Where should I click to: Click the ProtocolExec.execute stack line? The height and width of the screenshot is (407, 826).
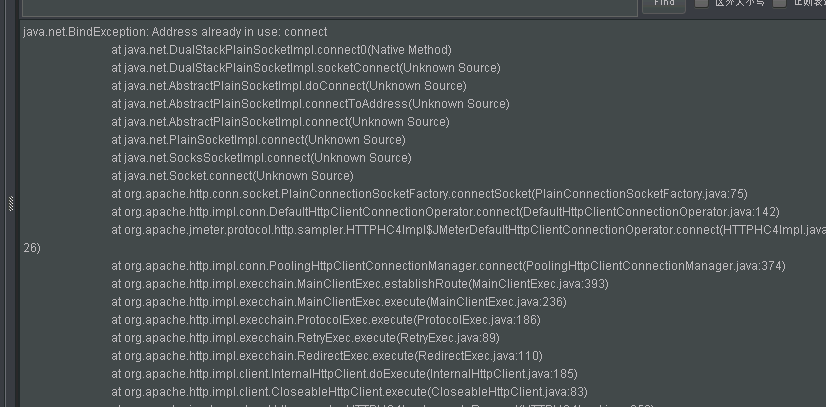coord(326,320)
